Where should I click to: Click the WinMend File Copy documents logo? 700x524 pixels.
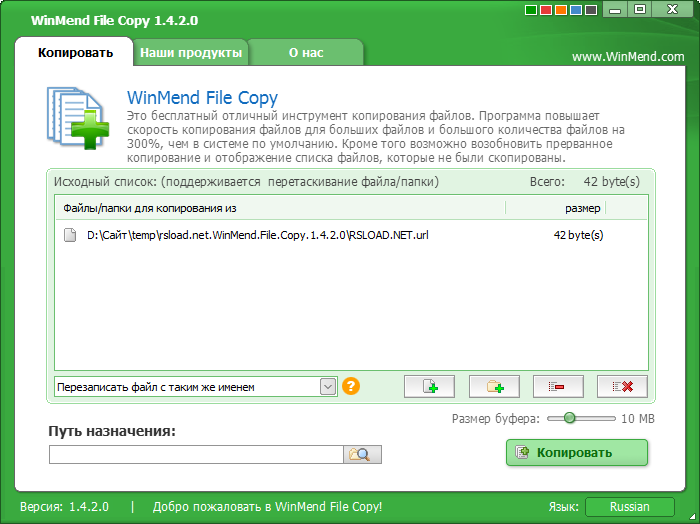coord(78,118)
